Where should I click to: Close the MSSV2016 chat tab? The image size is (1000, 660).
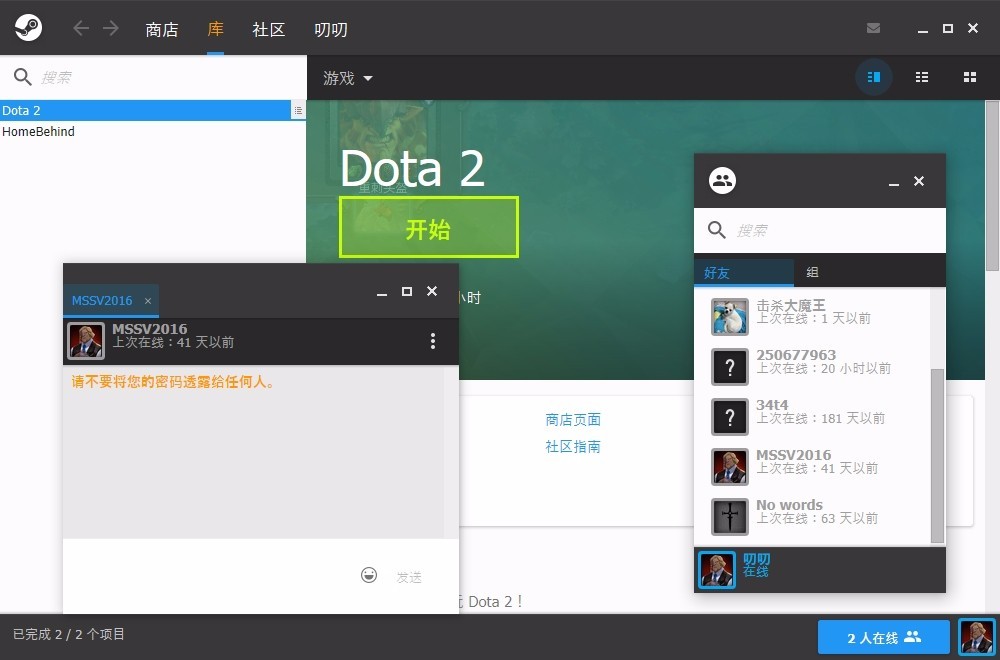click(x=148, y=301)
